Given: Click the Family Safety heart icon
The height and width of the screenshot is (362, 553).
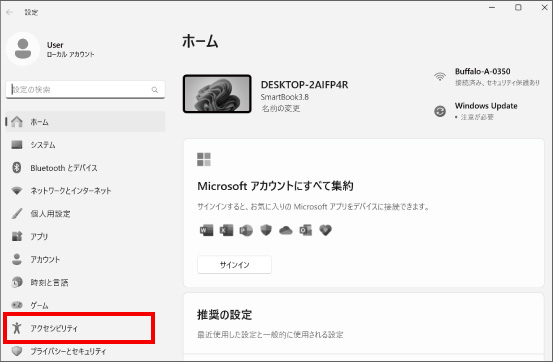Looking at the screenshot, I should pyautogui.click(x=326, y=230).
